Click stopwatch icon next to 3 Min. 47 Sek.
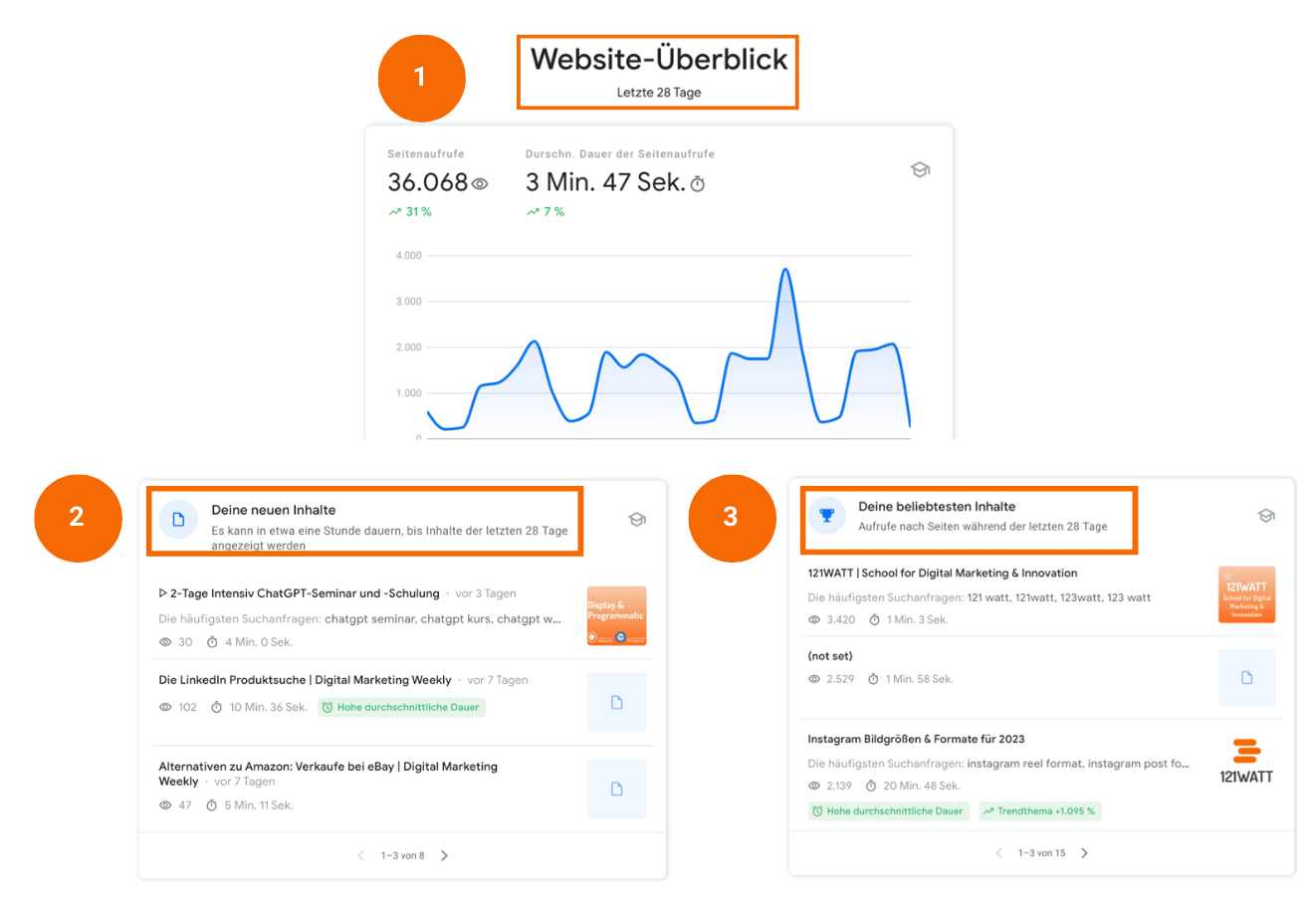 (698, 184)
